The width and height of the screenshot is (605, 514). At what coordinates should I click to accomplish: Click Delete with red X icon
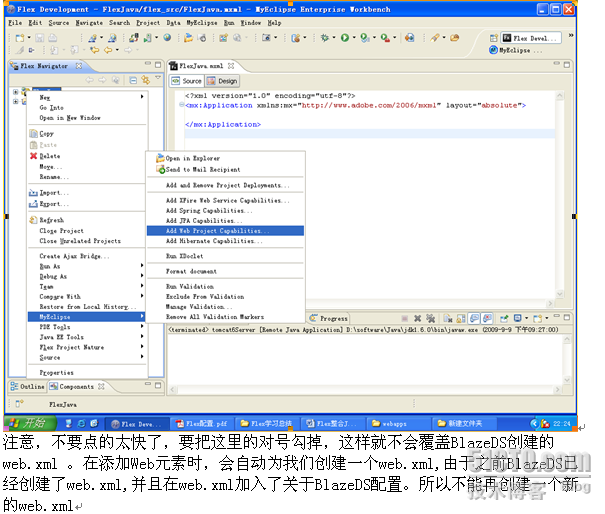(86, 156)
